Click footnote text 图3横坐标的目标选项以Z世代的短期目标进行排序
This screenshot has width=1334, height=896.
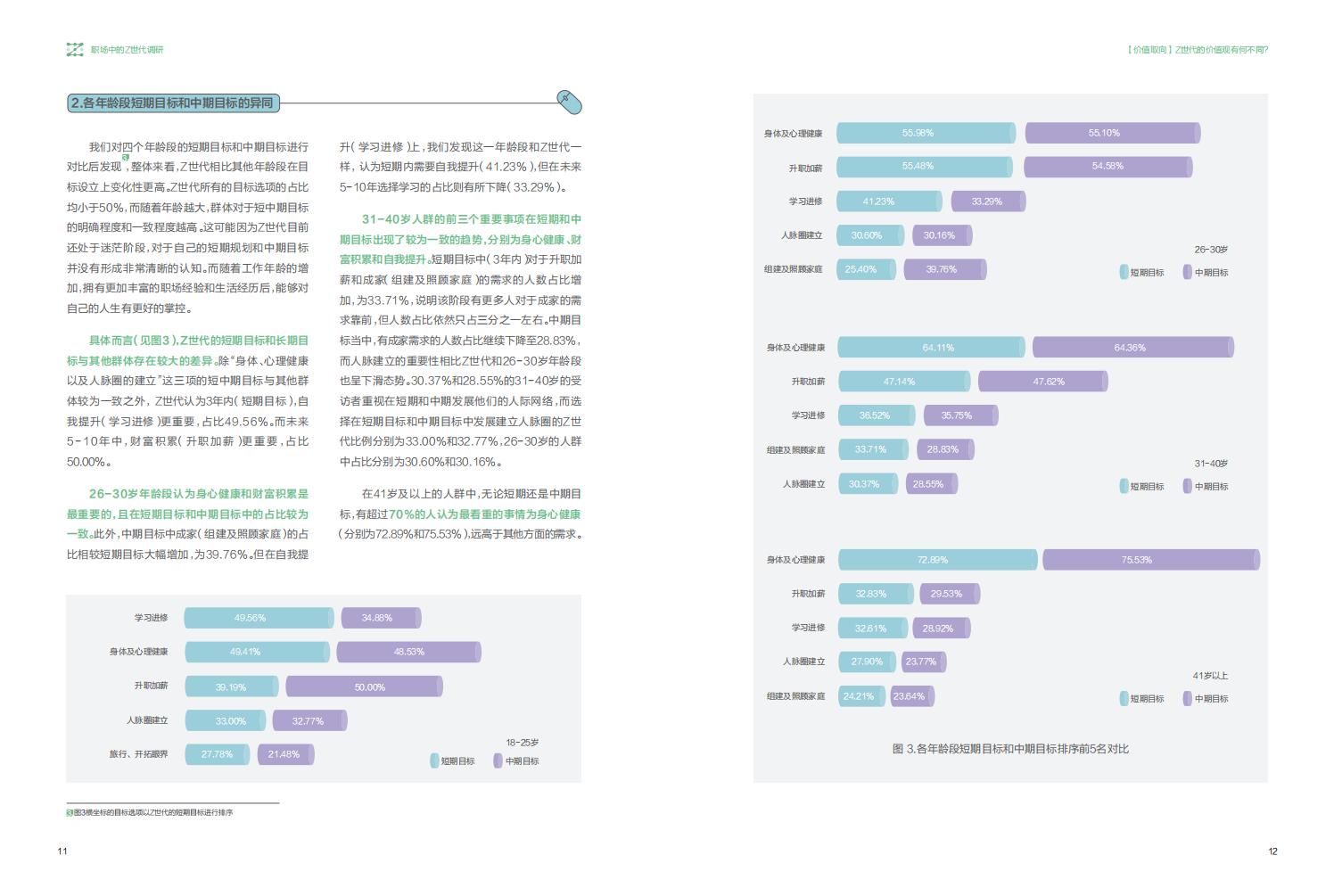pyautogui.click(x=154, y=812)
